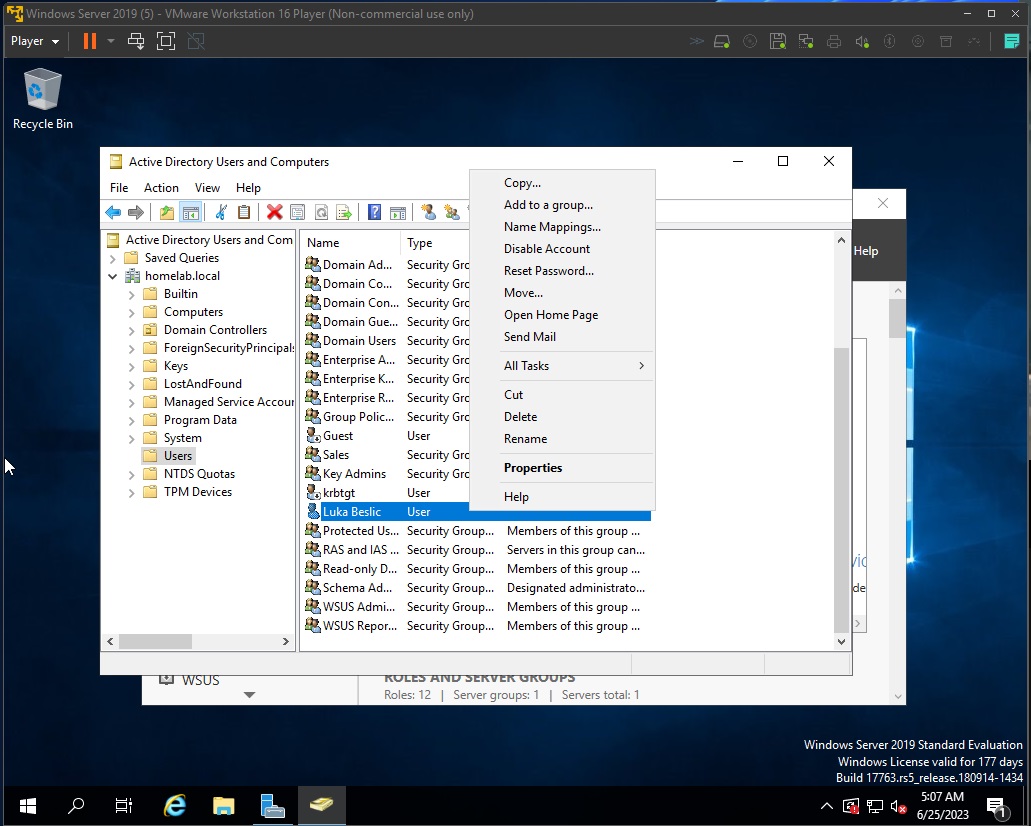Expand the Saved Queries tree node
Image resolution: width=1031 pixels, height=826 pixels.
coord(112,258)
